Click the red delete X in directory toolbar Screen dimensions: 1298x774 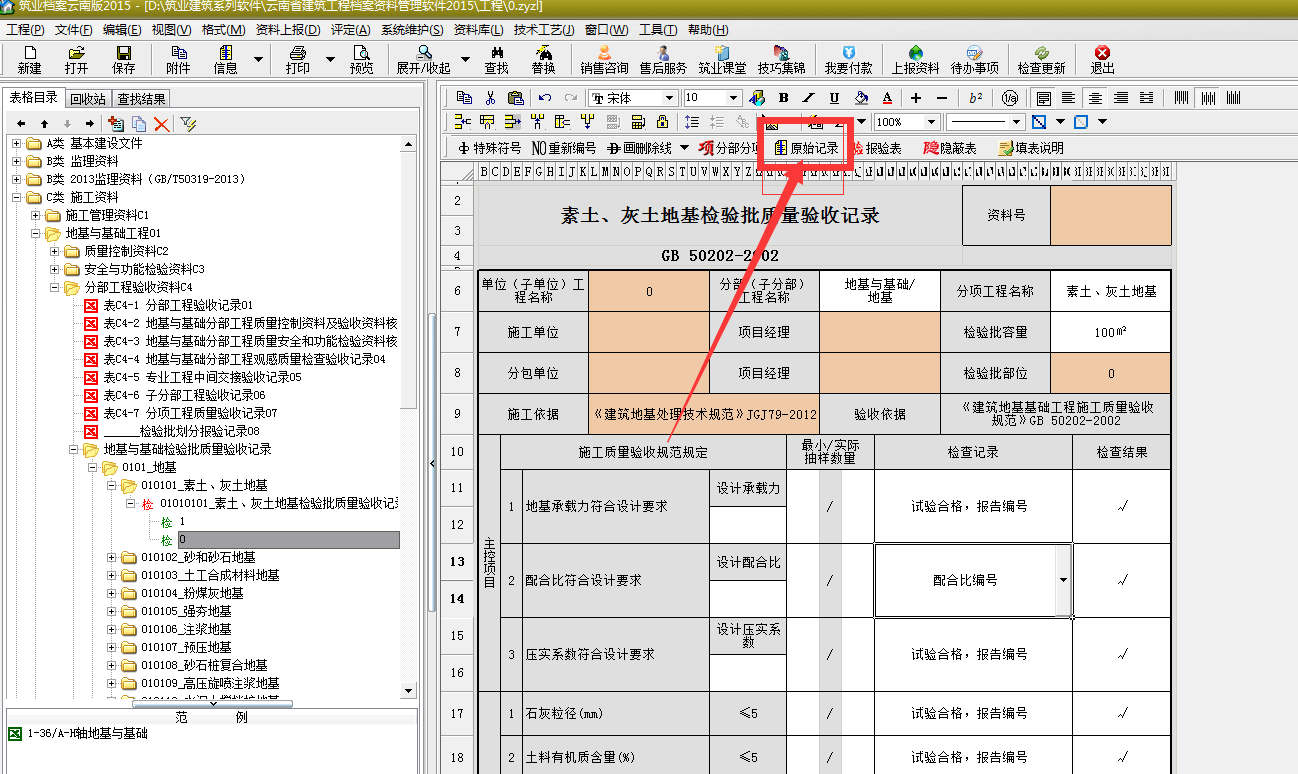coord(160,124)
